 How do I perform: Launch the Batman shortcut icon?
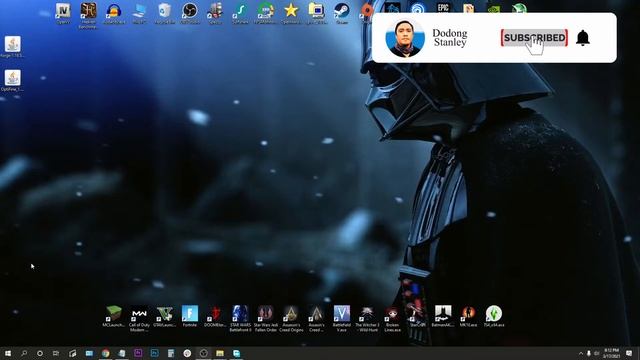(x=443, y=316)
